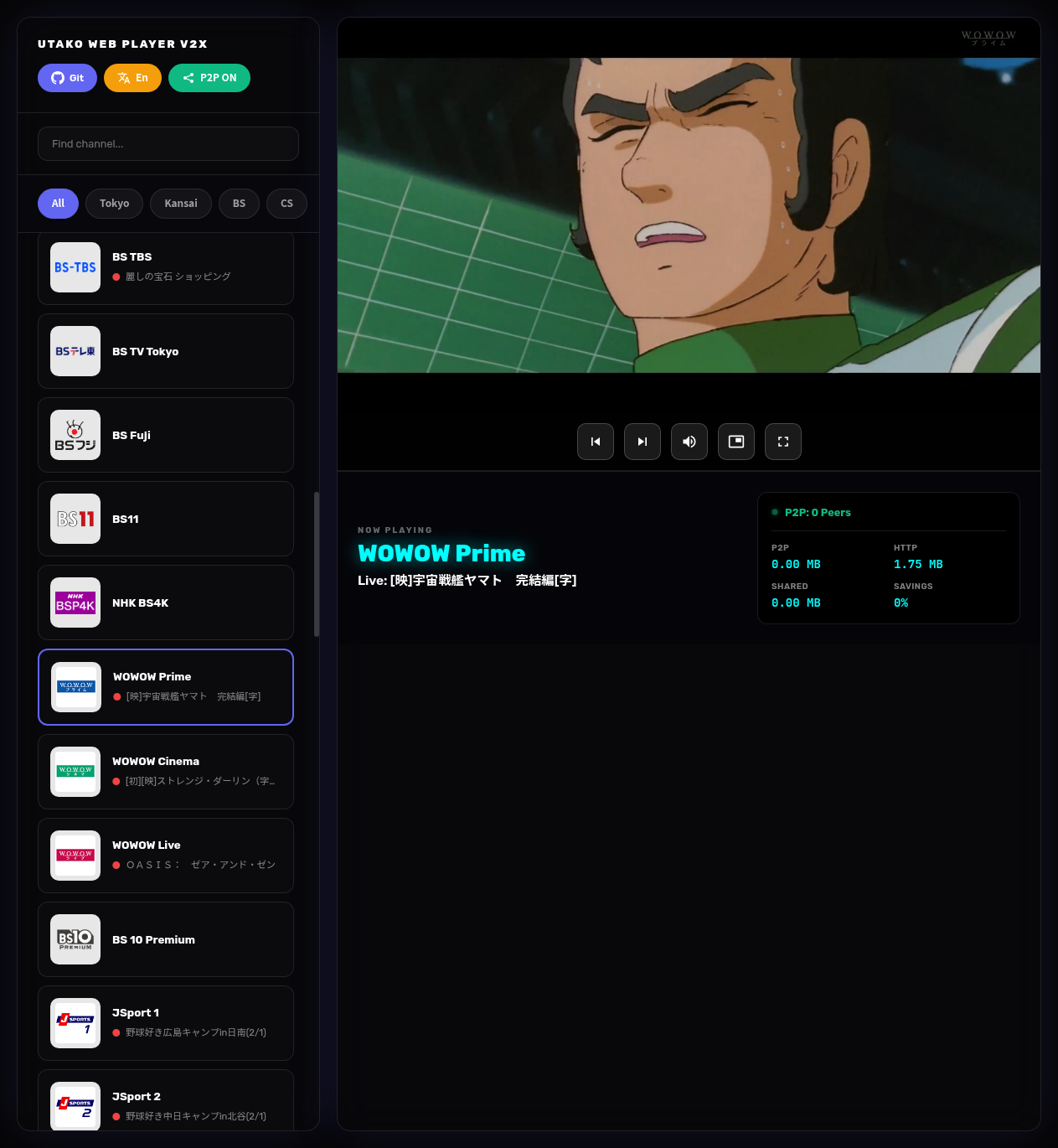Viewport: 1058px width, 1148px height.
Task: Select the Tokyo filter tab
Action: (114, 204)
